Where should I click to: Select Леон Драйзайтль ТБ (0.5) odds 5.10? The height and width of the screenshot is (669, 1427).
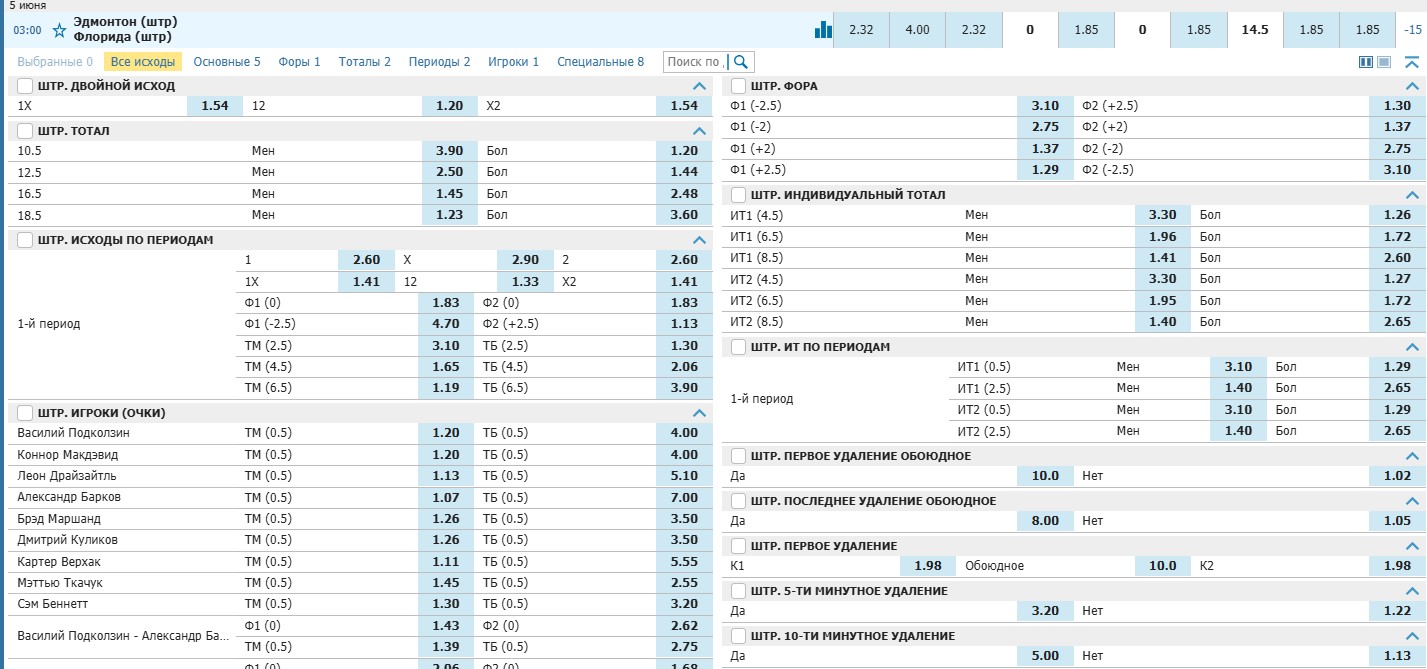pos(684,476)
